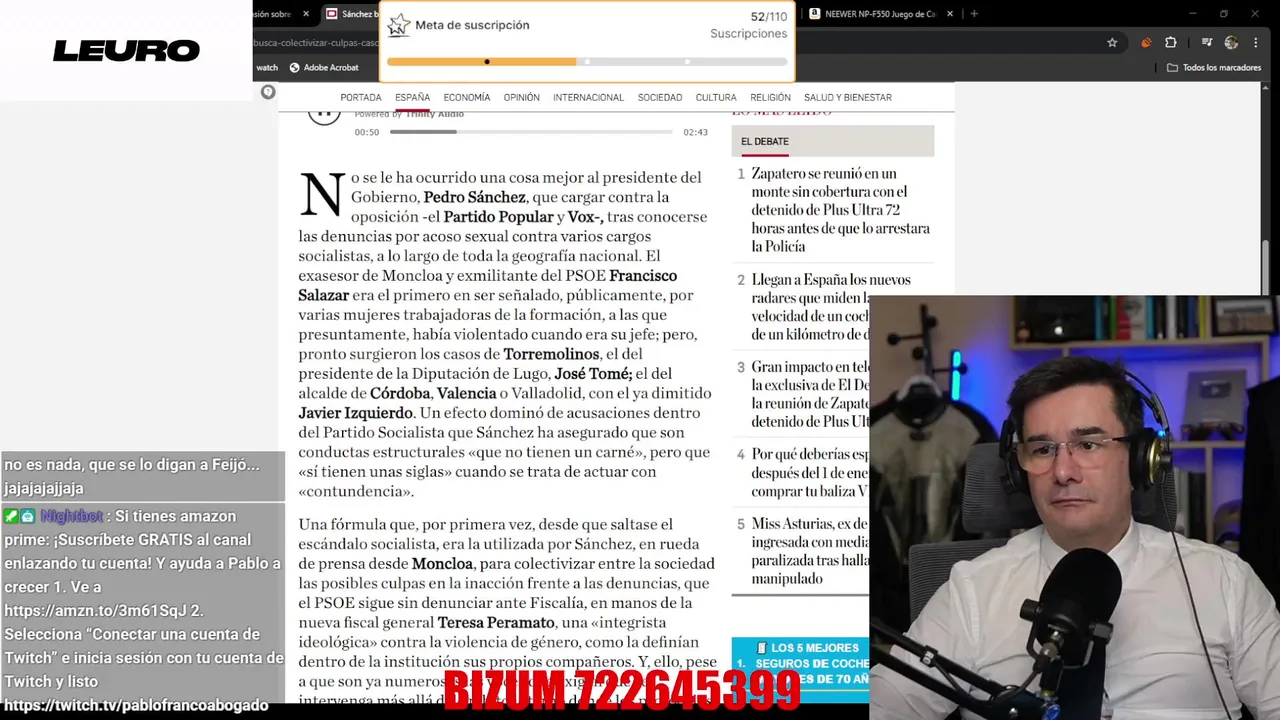This screenshot has height=720, width=1280.
Task: Open the new tab plus button
Action: [x=974, y=14]
